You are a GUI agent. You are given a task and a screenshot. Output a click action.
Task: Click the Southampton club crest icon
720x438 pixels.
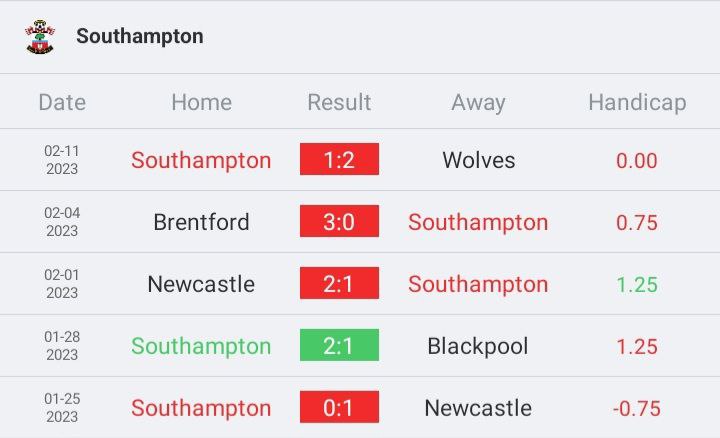[40, 37]
